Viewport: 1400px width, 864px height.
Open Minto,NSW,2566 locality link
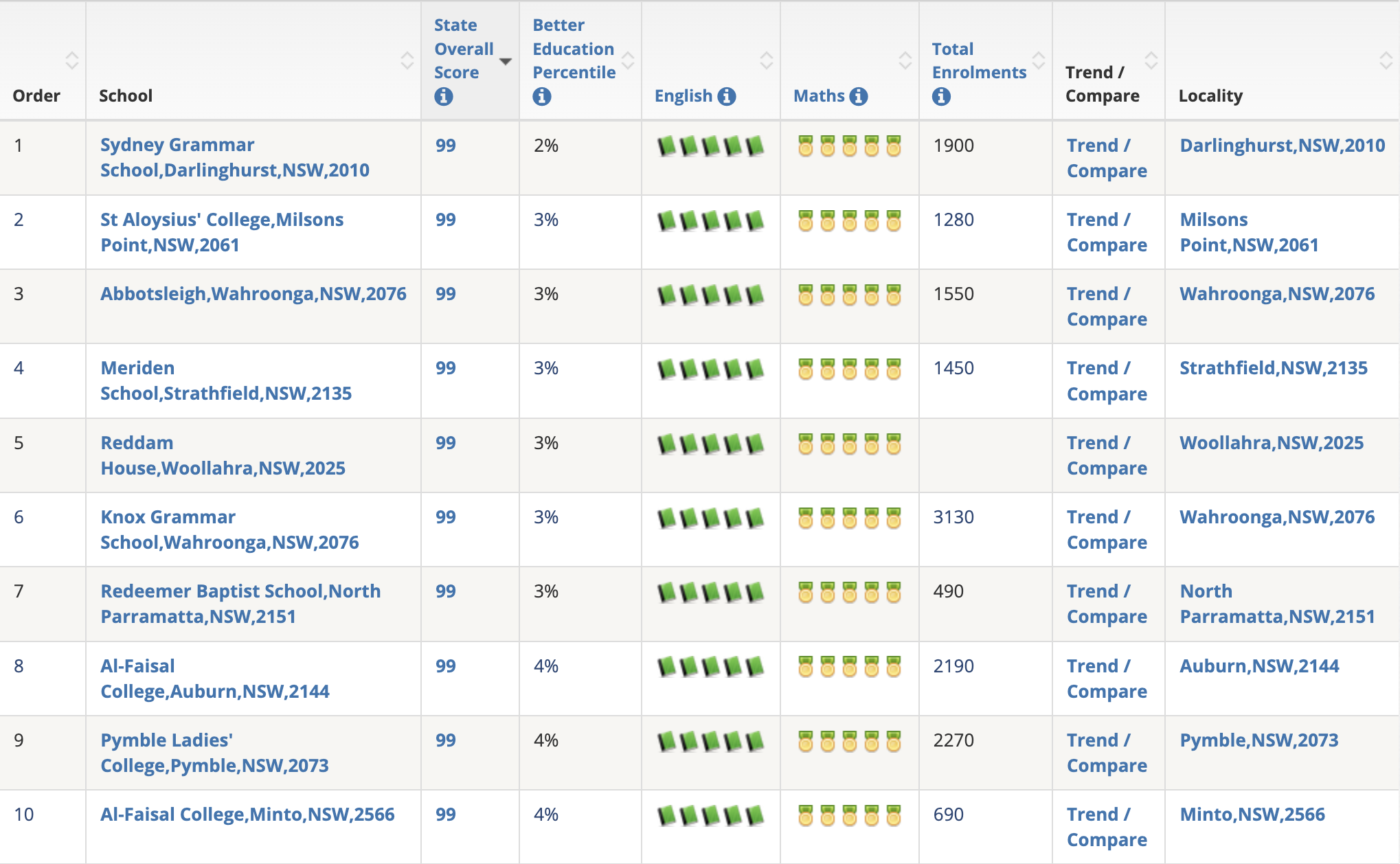[x=1252, y=815]
